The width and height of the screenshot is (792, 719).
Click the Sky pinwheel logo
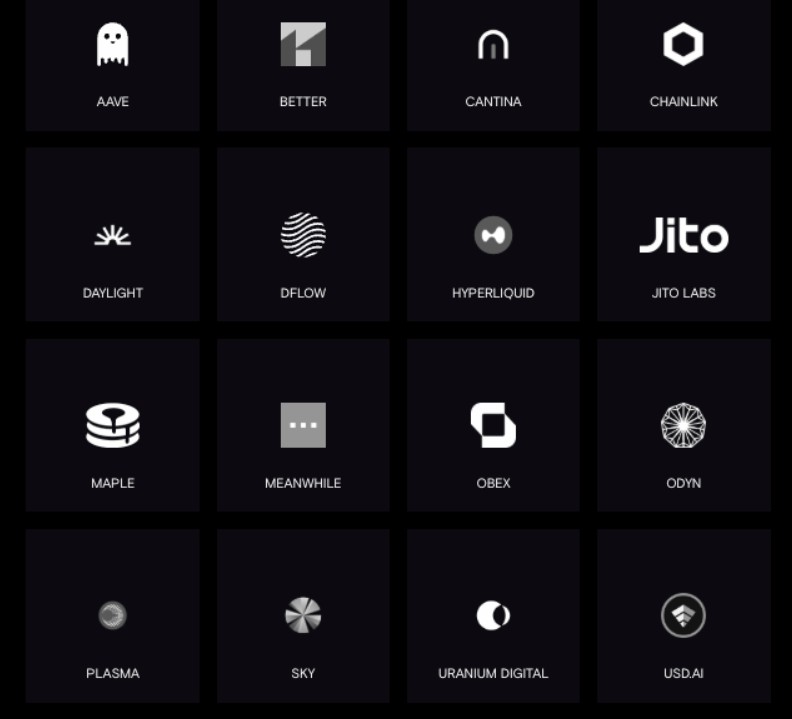pyautogui.click(x=303, y=615)
